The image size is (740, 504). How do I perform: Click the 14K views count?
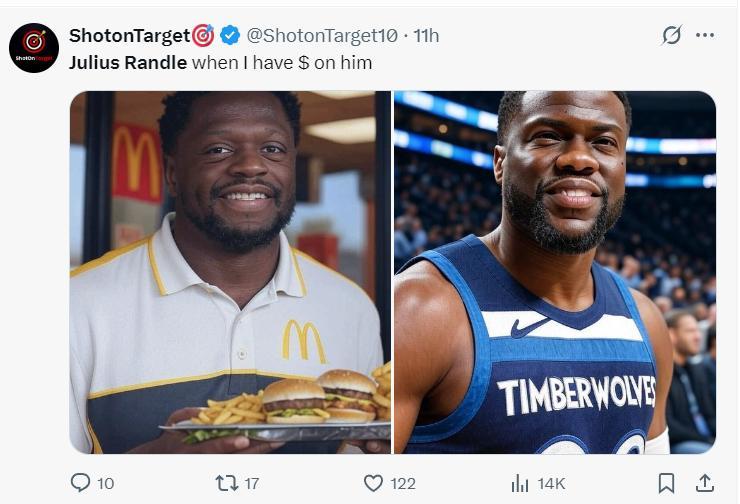tap(551, 483)
